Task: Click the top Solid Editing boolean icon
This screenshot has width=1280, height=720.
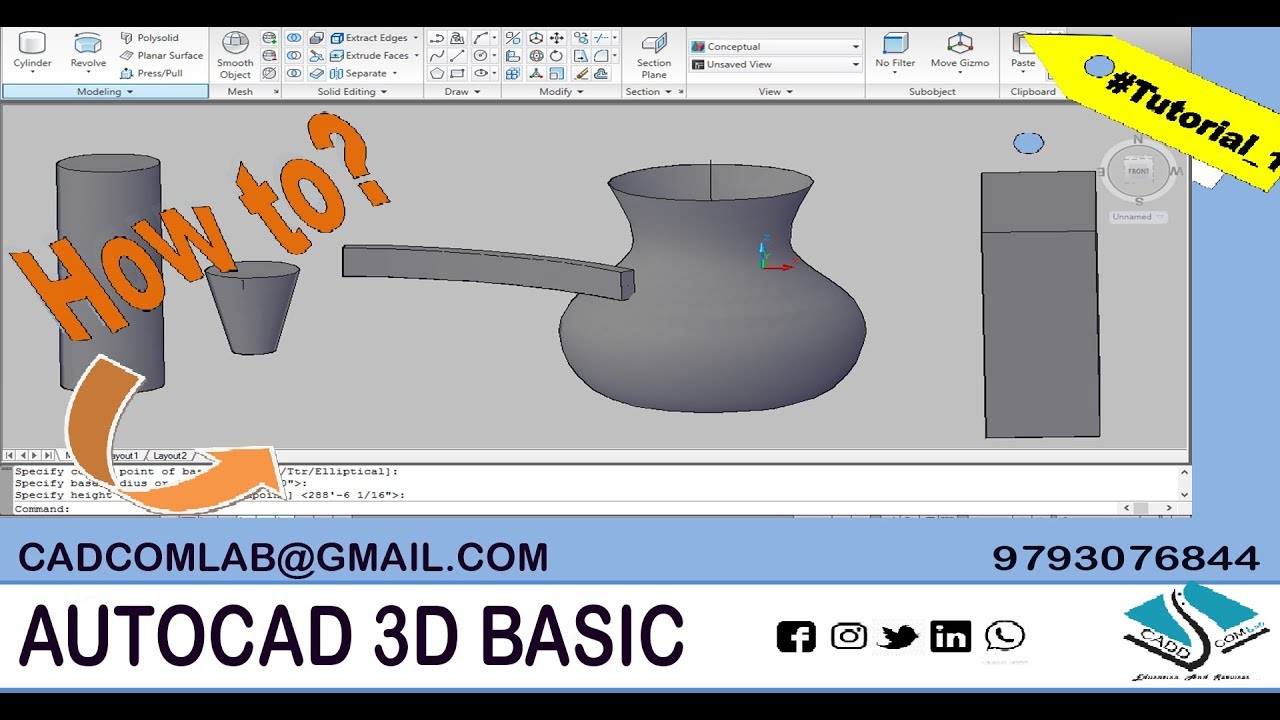Action: [294, 38]
